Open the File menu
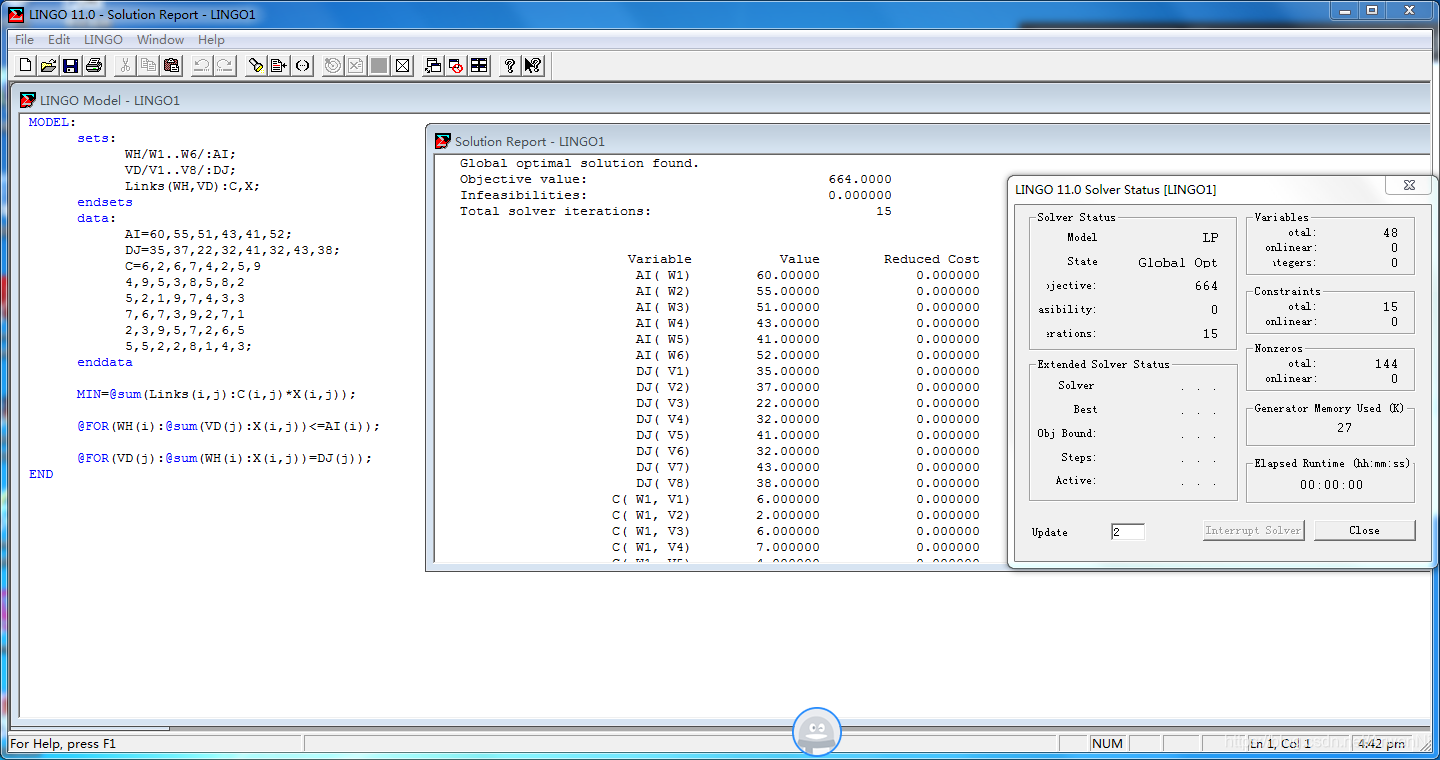Image resolution: width=1440 pixels, height=760 pixels. point(24,40)
